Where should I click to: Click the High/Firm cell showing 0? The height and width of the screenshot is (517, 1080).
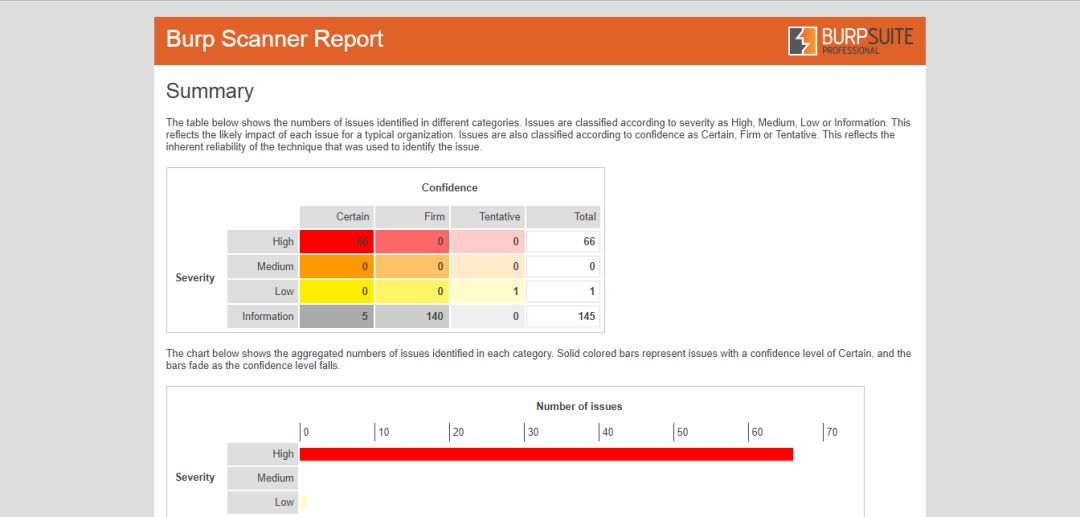[x=413, y=242]
